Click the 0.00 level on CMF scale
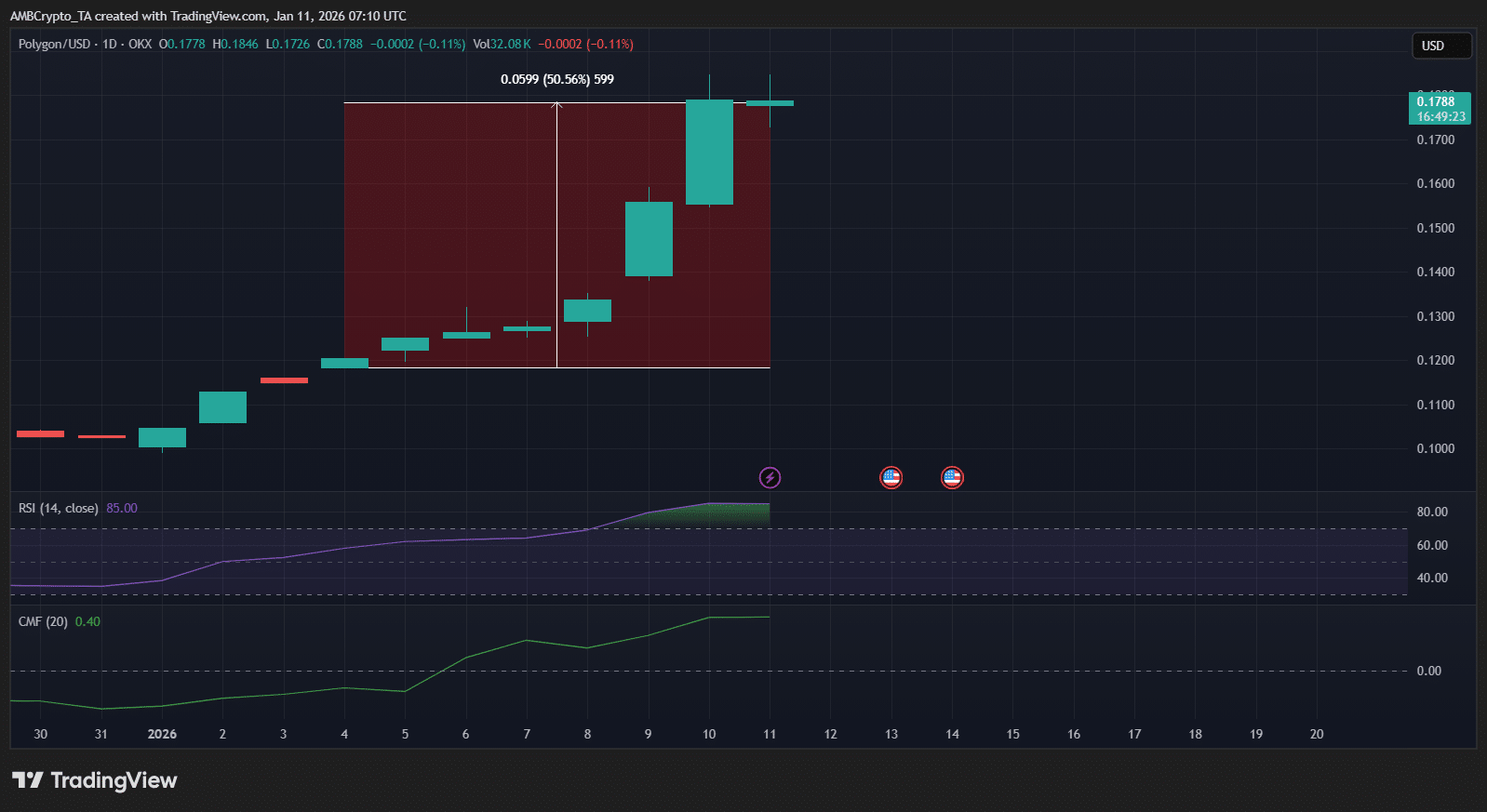 click(1428, 671)
